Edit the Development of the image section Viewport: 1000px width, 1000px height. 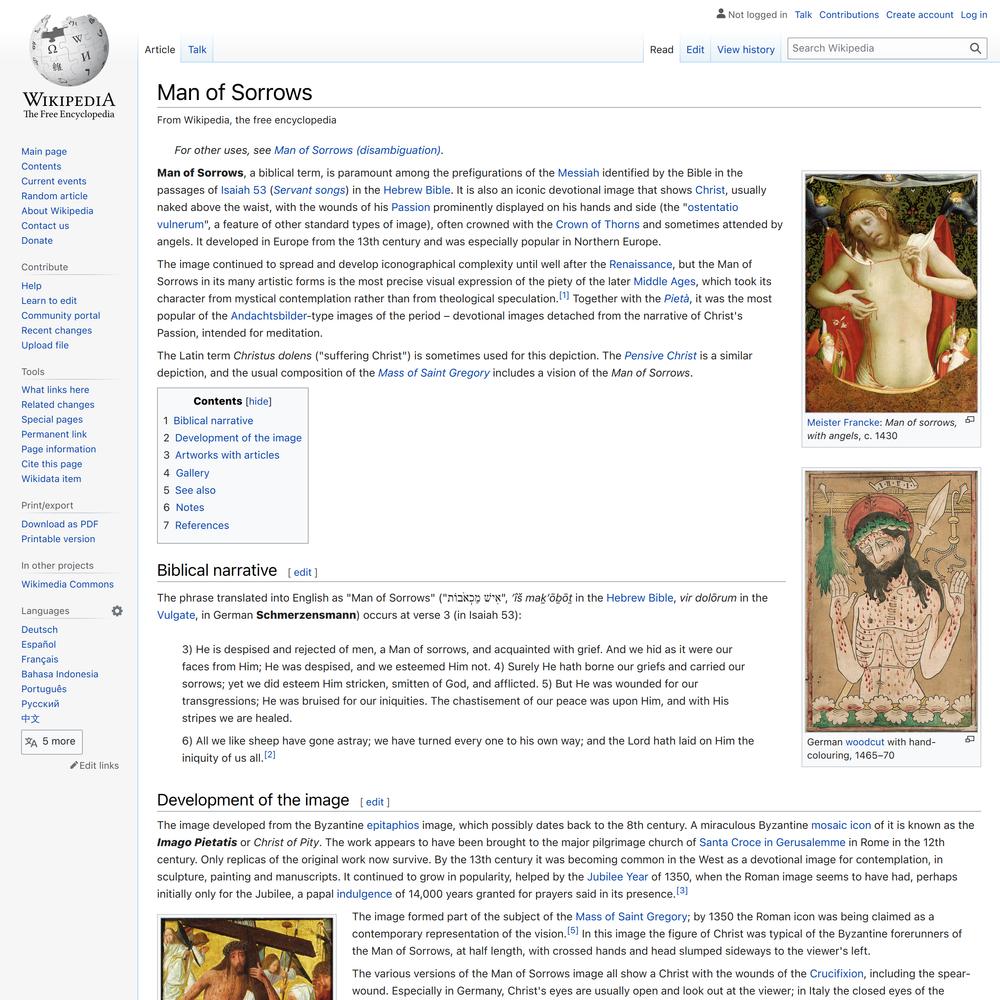(x=374, y=802)
